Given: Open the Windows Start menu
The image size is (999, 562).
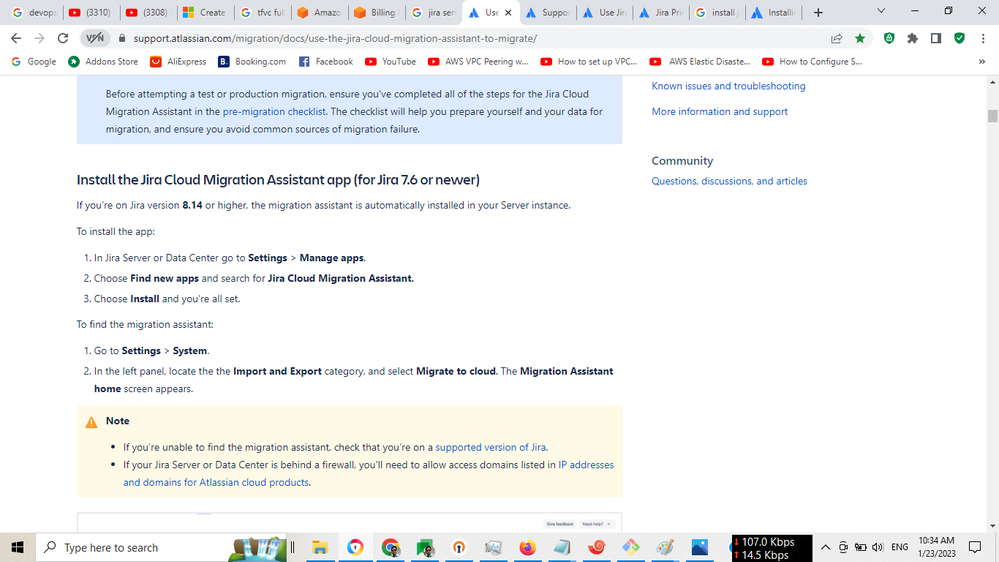Looking at the screenshot, I should coord(17,547).
